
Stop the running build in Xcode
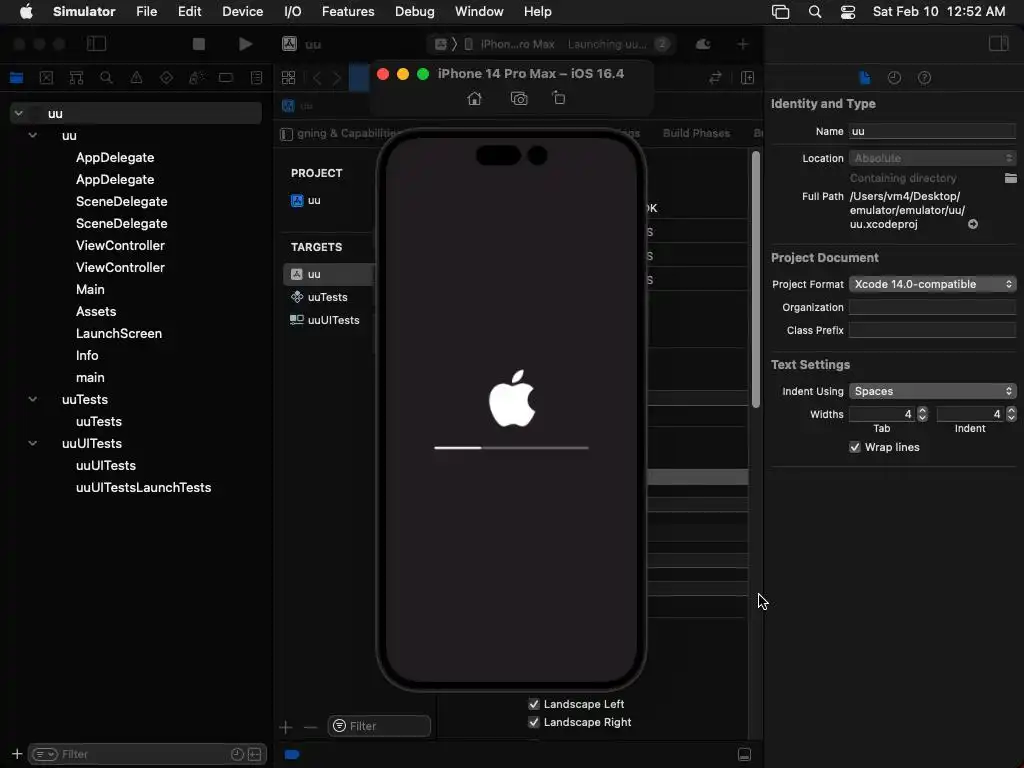[199, 44]
